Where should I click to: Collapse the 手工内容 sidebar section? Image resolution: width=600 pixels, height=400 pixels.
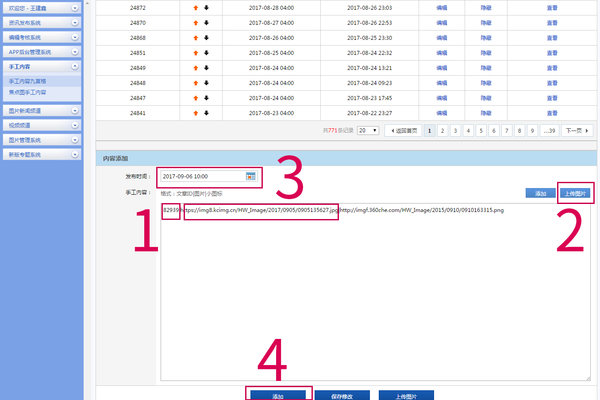click(x=74, y=65)
